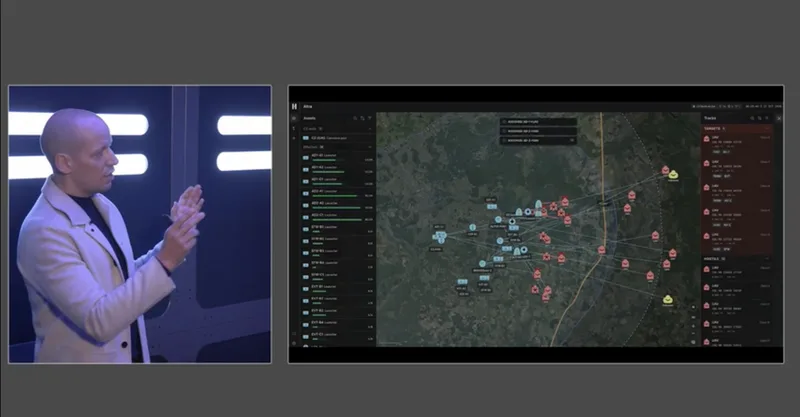The height and width of the screenshot is (417, 800).
Task: Select the last UAV entry under Targets
Action: (x=738, y=242)
